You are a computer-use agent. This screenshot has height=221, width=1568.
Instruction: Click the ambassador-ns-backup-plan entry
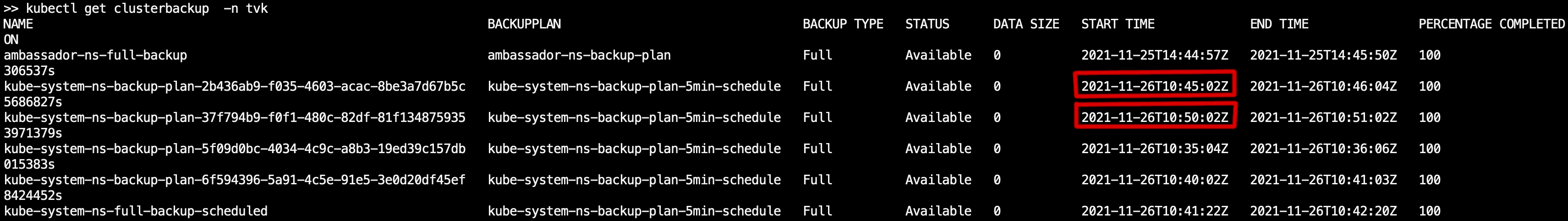coord(579,55)
